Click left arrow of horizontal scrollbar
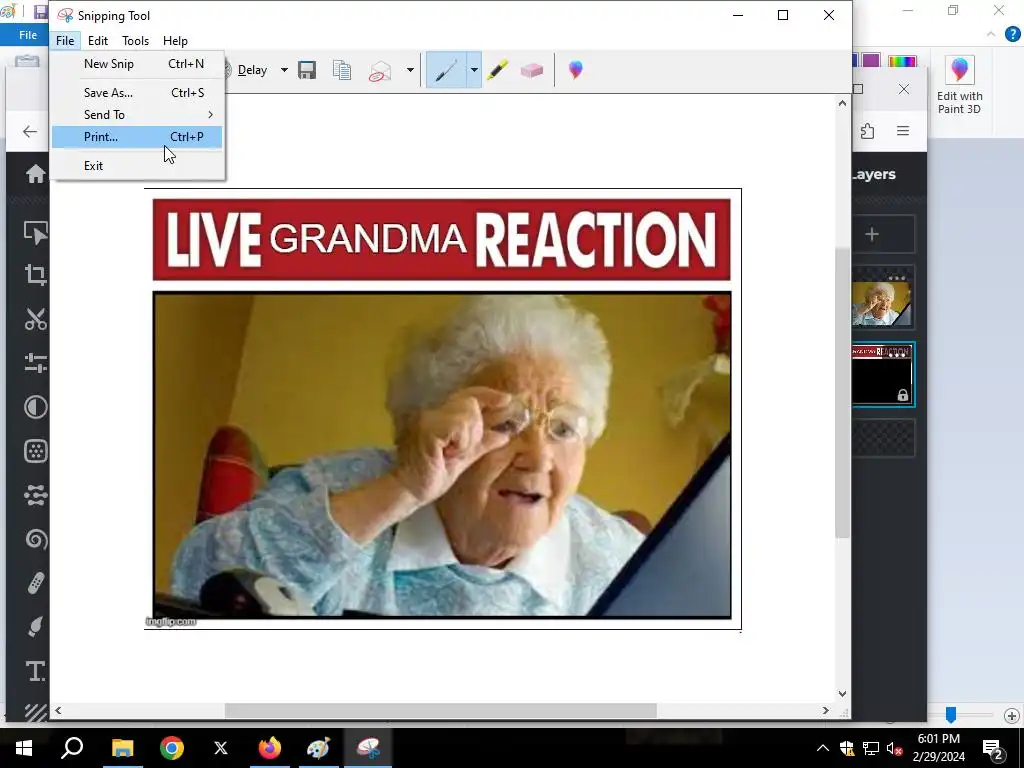The image size is (1024, 768). pos(58,711)
